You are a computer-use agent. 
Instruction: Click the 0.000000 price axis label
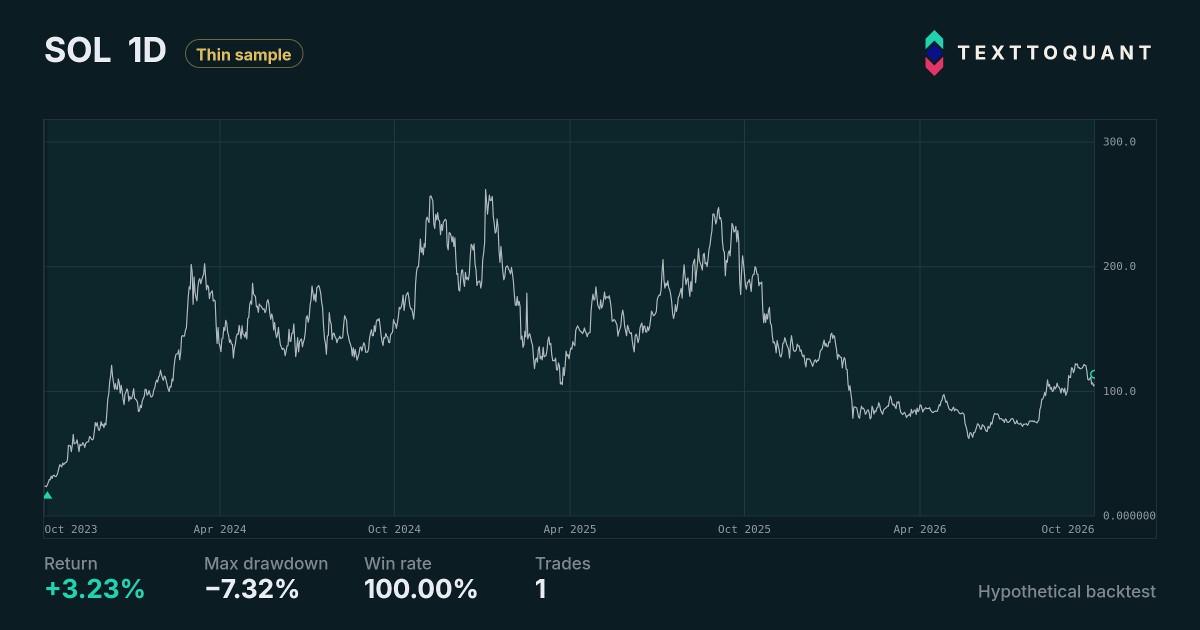click(x=1129, y=516)
